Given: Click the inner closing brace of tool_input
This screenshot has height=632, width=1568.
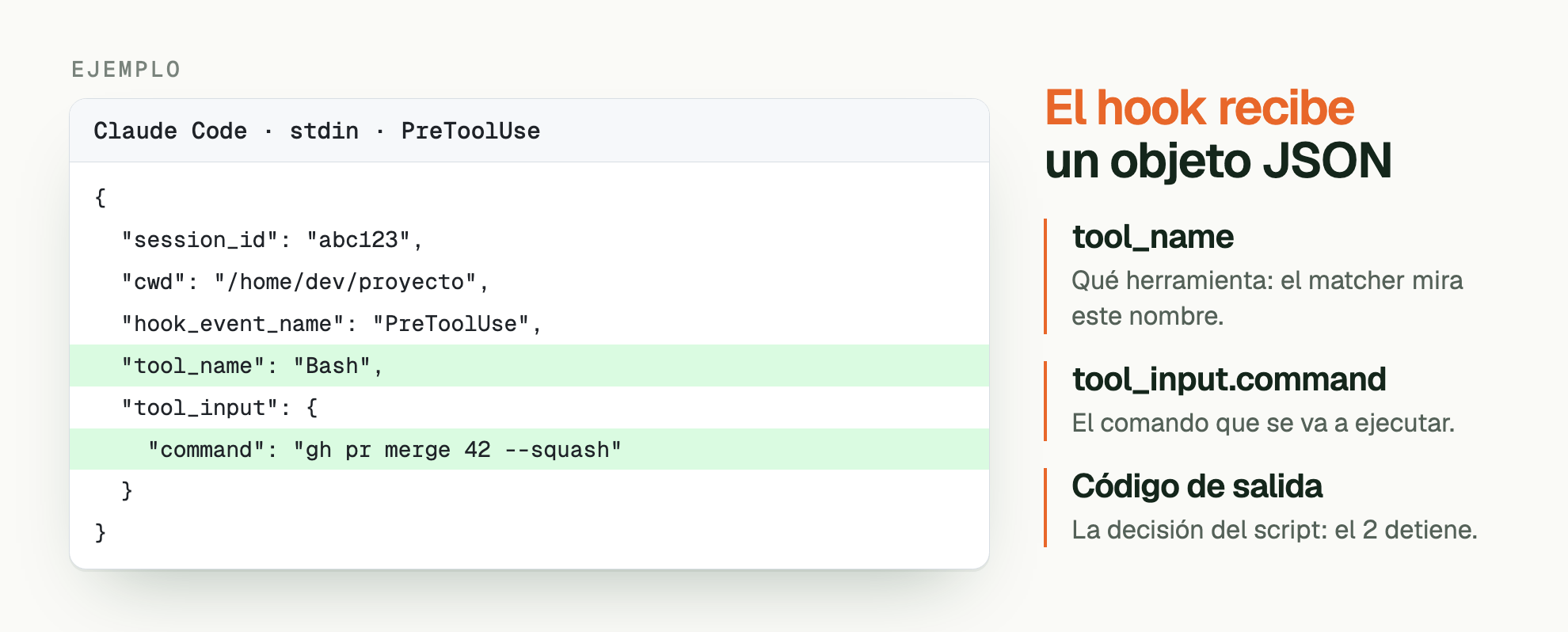Looking at the screenshot, I should click(127, 490).
